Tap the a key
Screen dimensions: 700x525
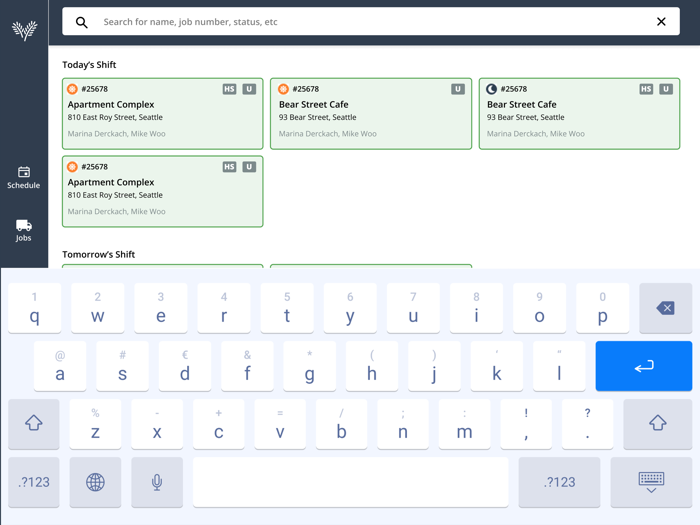click(60, 366)
